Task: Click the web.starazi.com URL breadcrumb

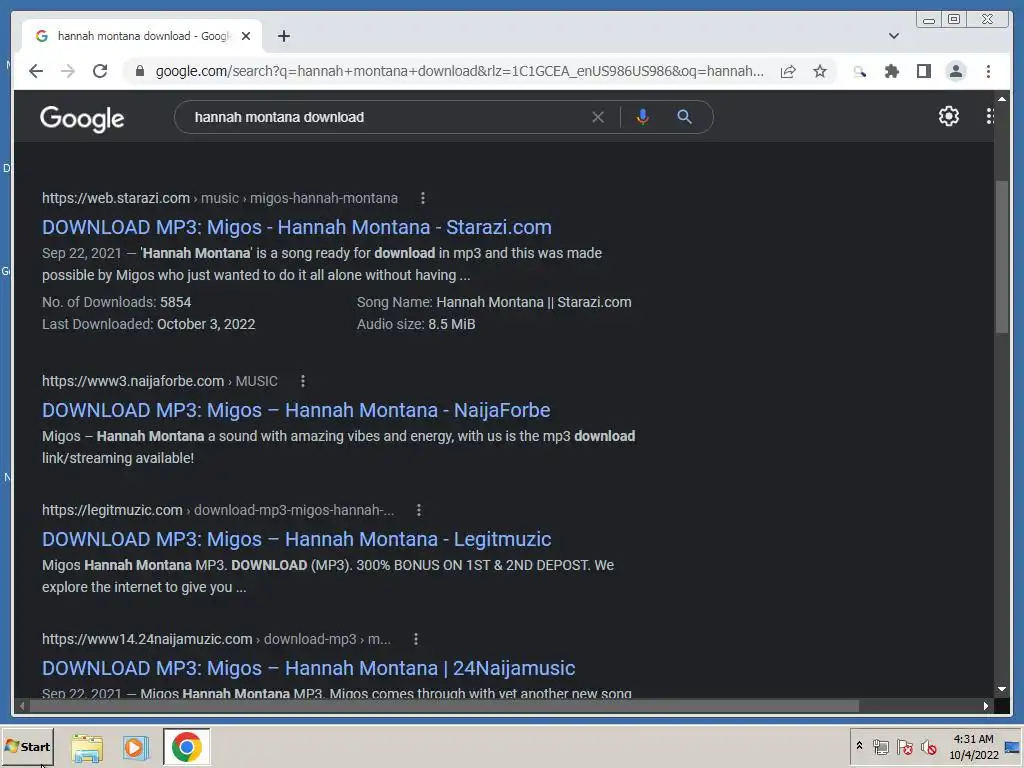Action: (219, 198)
